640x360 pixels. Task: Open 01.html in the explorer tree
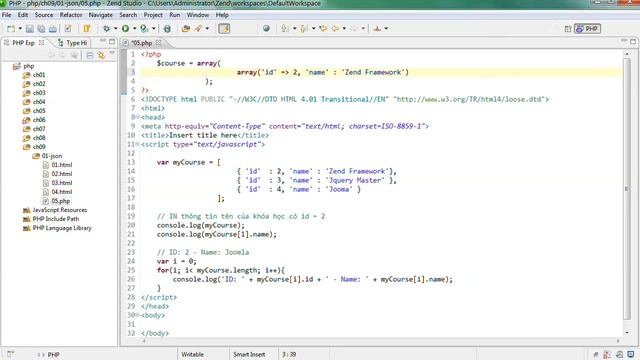tap(58, 164)
